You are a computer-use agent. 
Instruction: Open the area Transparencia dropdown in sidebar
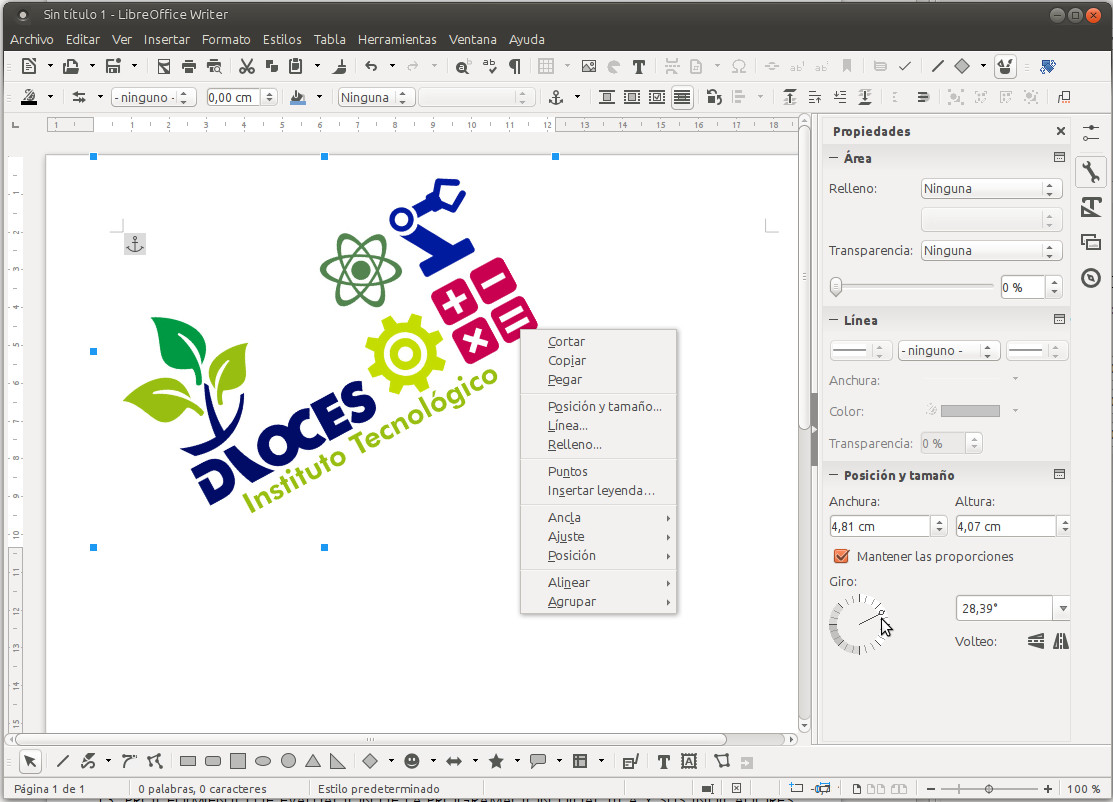[991, 251]
